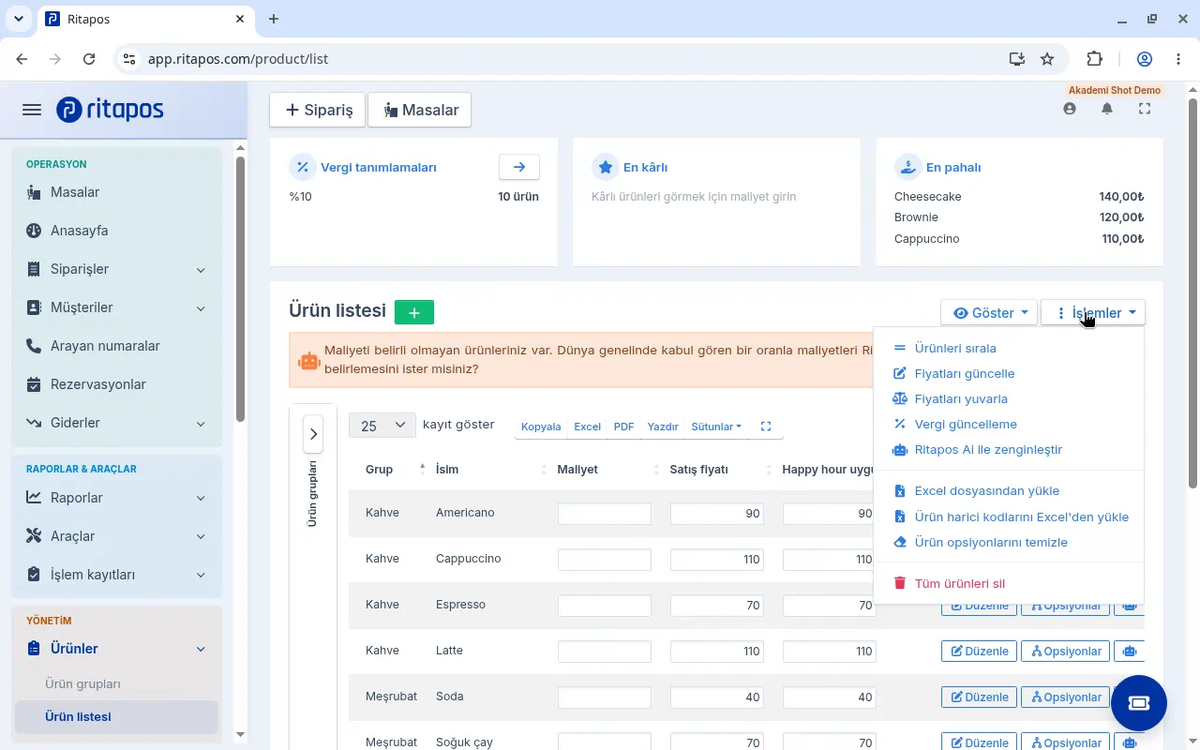Viewport: 1200px width, 750px height.
Task: Click Americano Maliyet input field
Action: click(604, 513)
